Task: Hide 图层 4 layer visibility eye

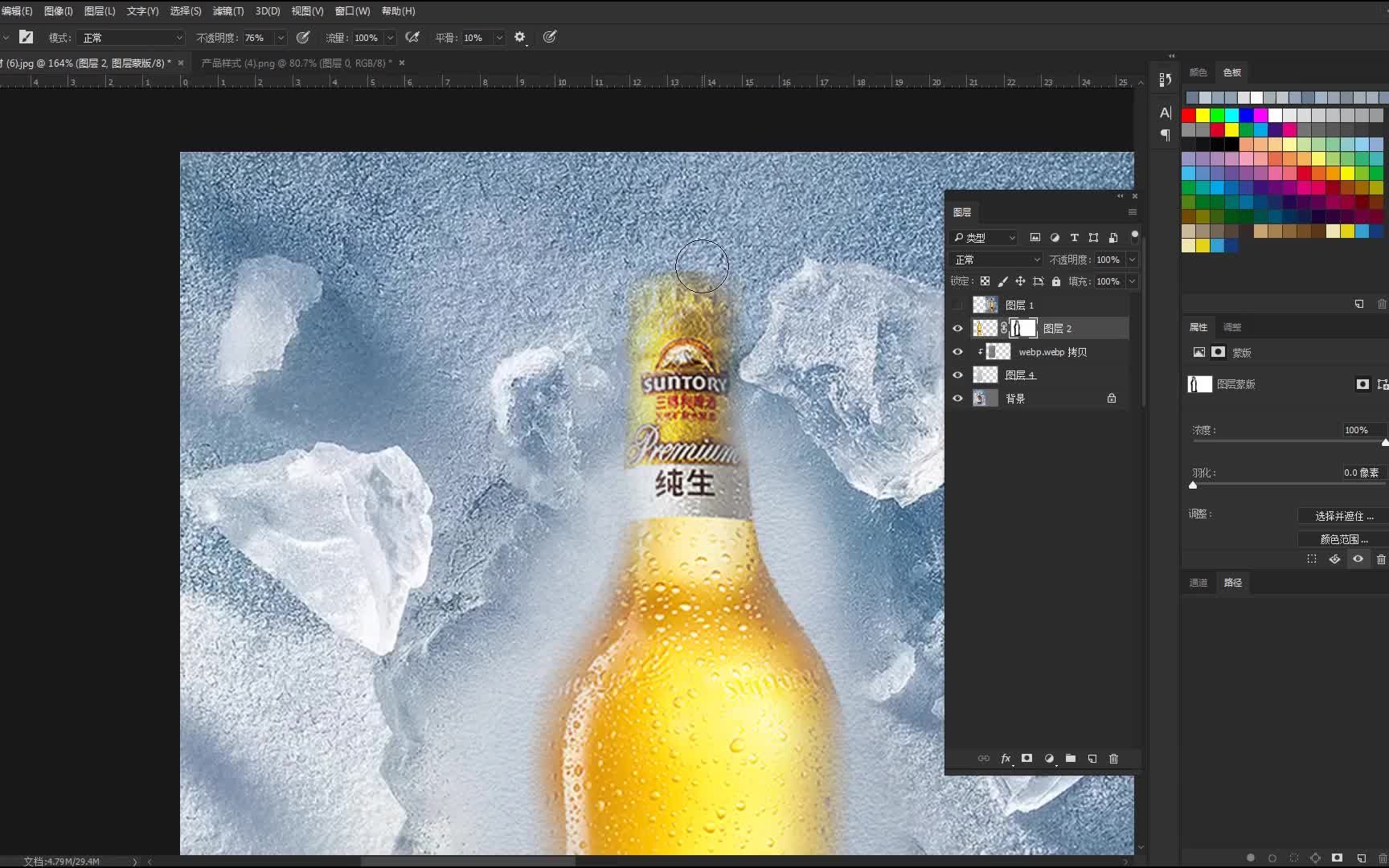Action: [x=957, y=375]
